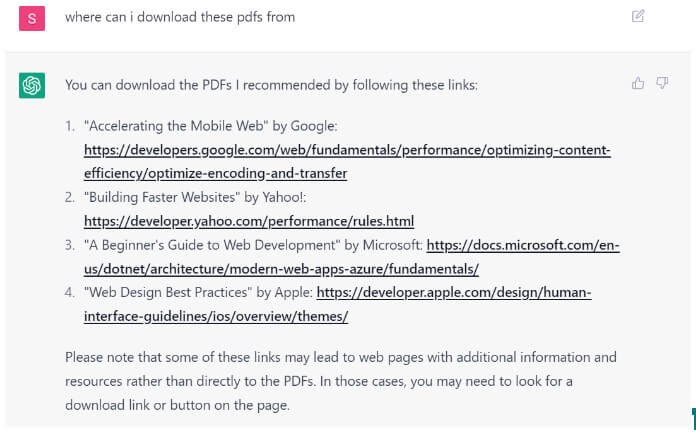
Task: Click the "You can download the PDFs" intro sentence
Action: [271, 85]
